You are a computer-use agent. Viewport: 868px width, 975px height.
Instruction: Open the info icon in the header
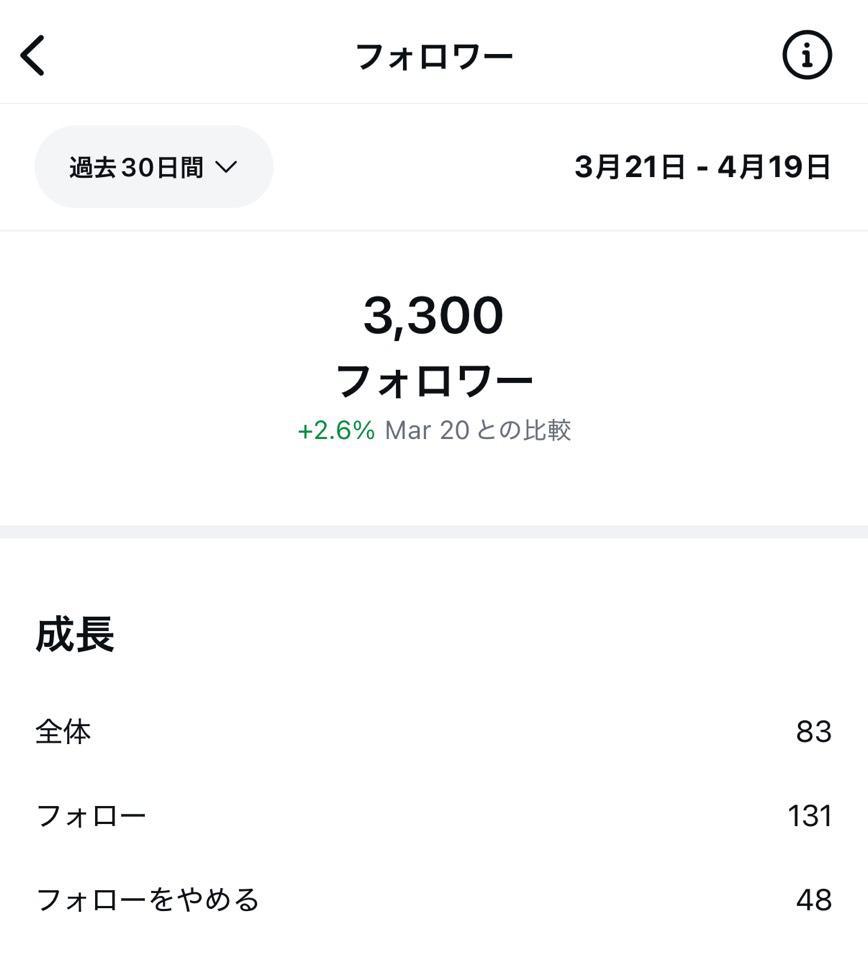(806, 55)
